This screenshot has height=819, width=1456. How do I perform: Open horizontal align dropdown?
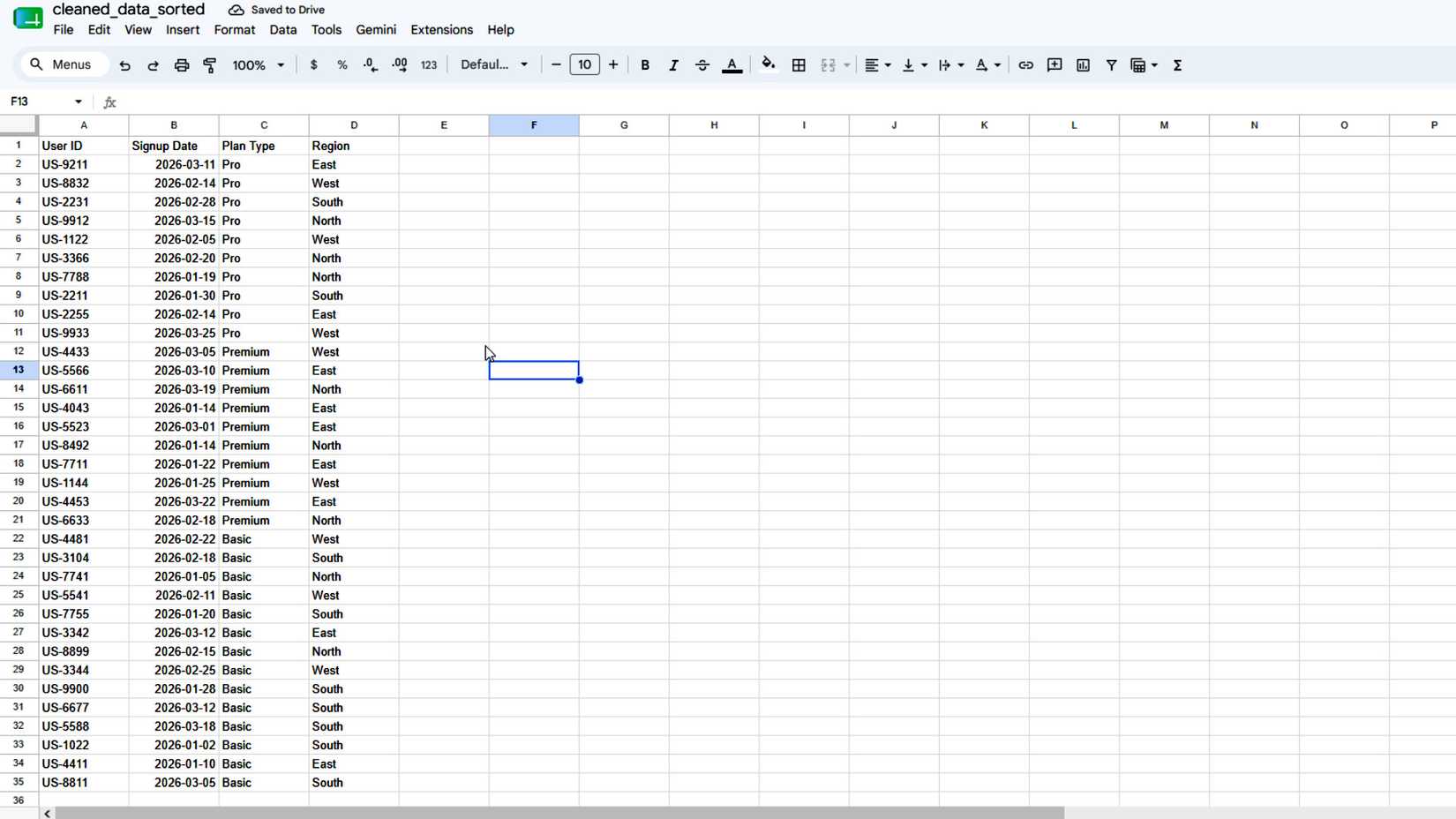click(x=877, y=65)
